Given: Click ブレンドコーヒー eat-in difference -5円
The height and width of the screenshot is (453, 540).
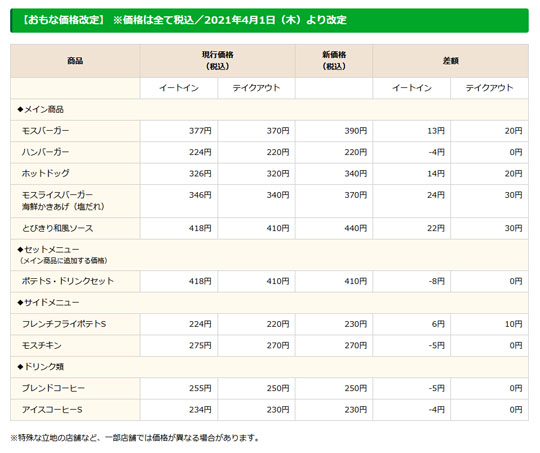Looking at the screenshot, I should point(437,388).
